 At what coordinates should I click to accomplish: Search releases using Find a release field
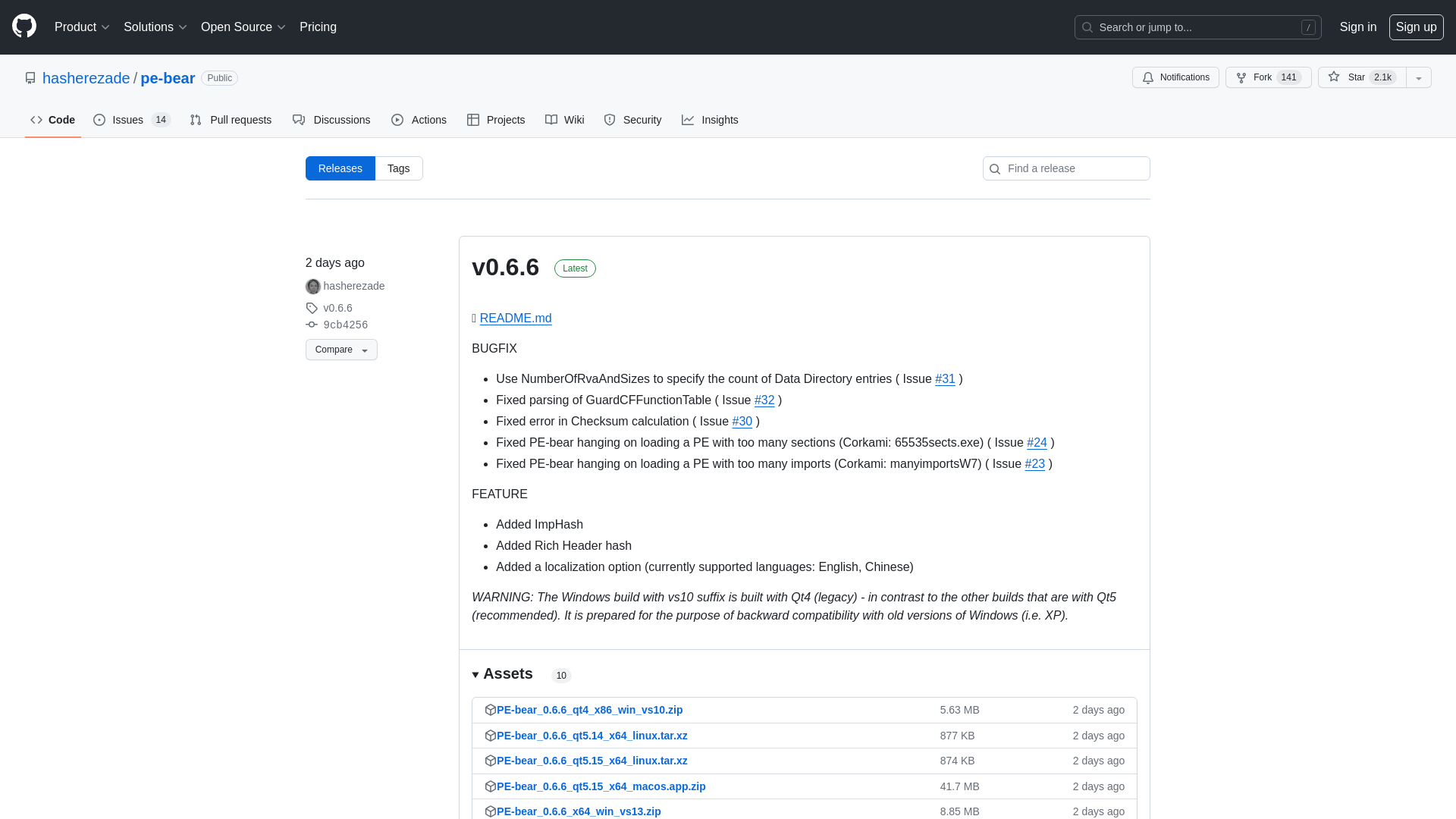(1066, 168)
